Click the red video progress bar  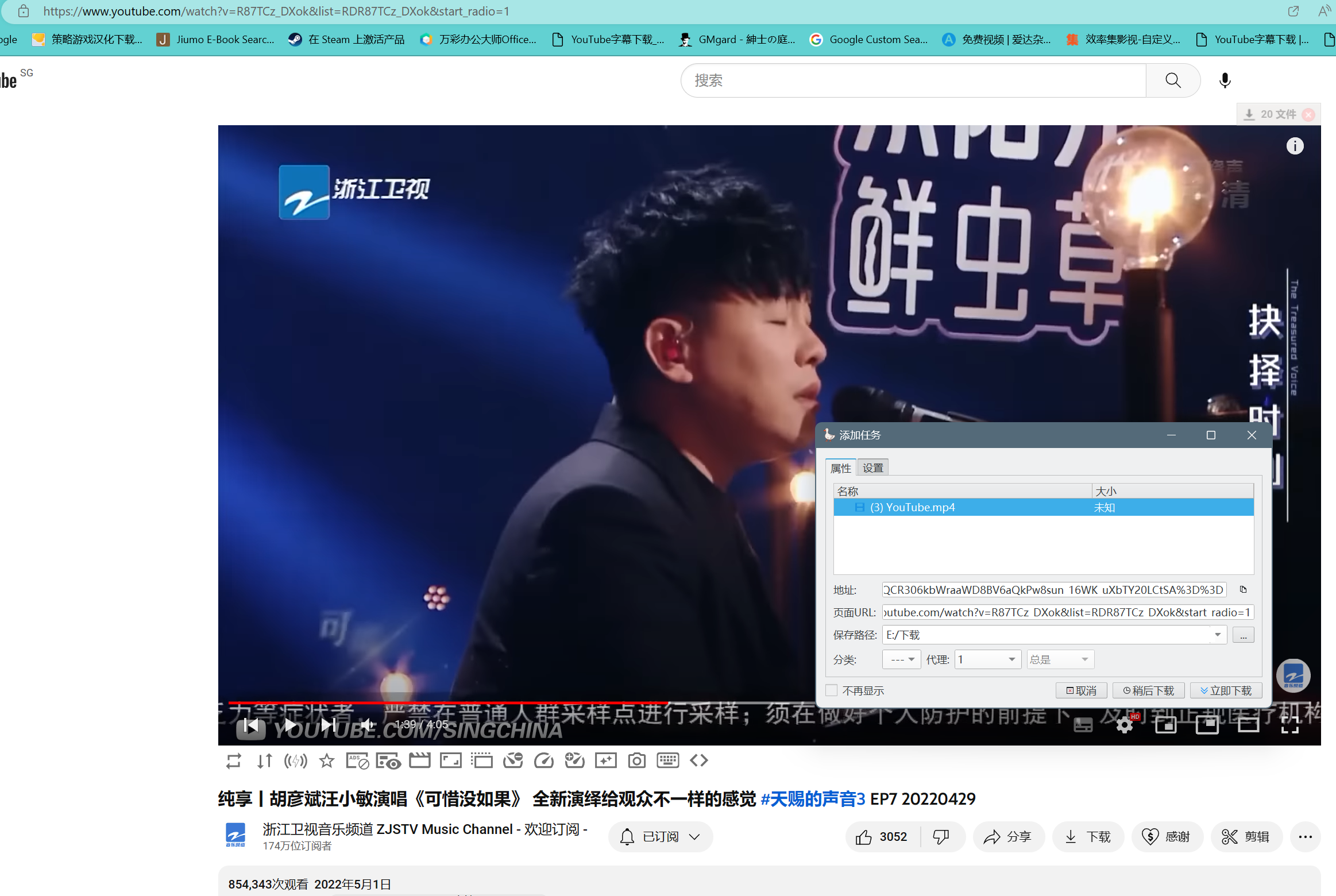coord(448,702)
